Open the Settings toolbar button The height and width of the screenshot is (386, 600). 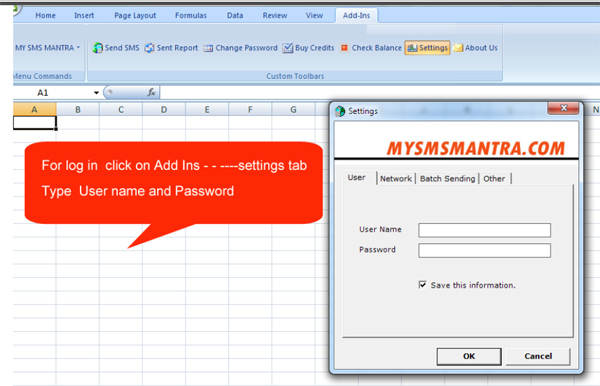(427, 48)
